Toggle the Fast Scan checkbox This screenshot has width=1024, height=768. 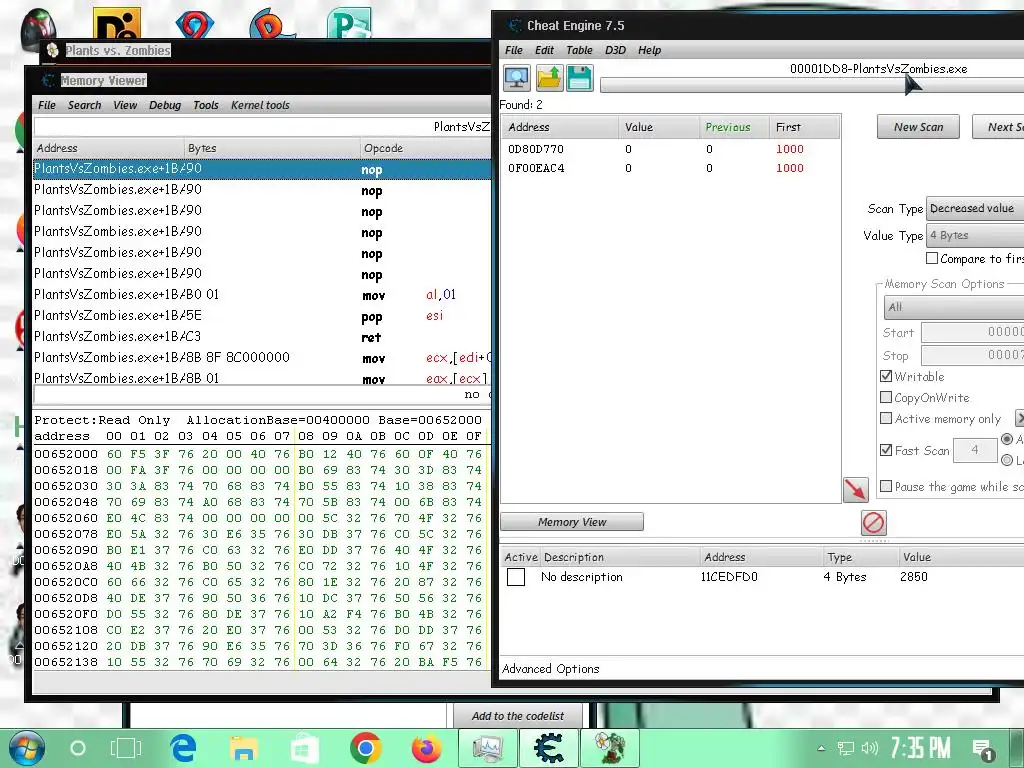pyautogui.click(x=886, y=450)
